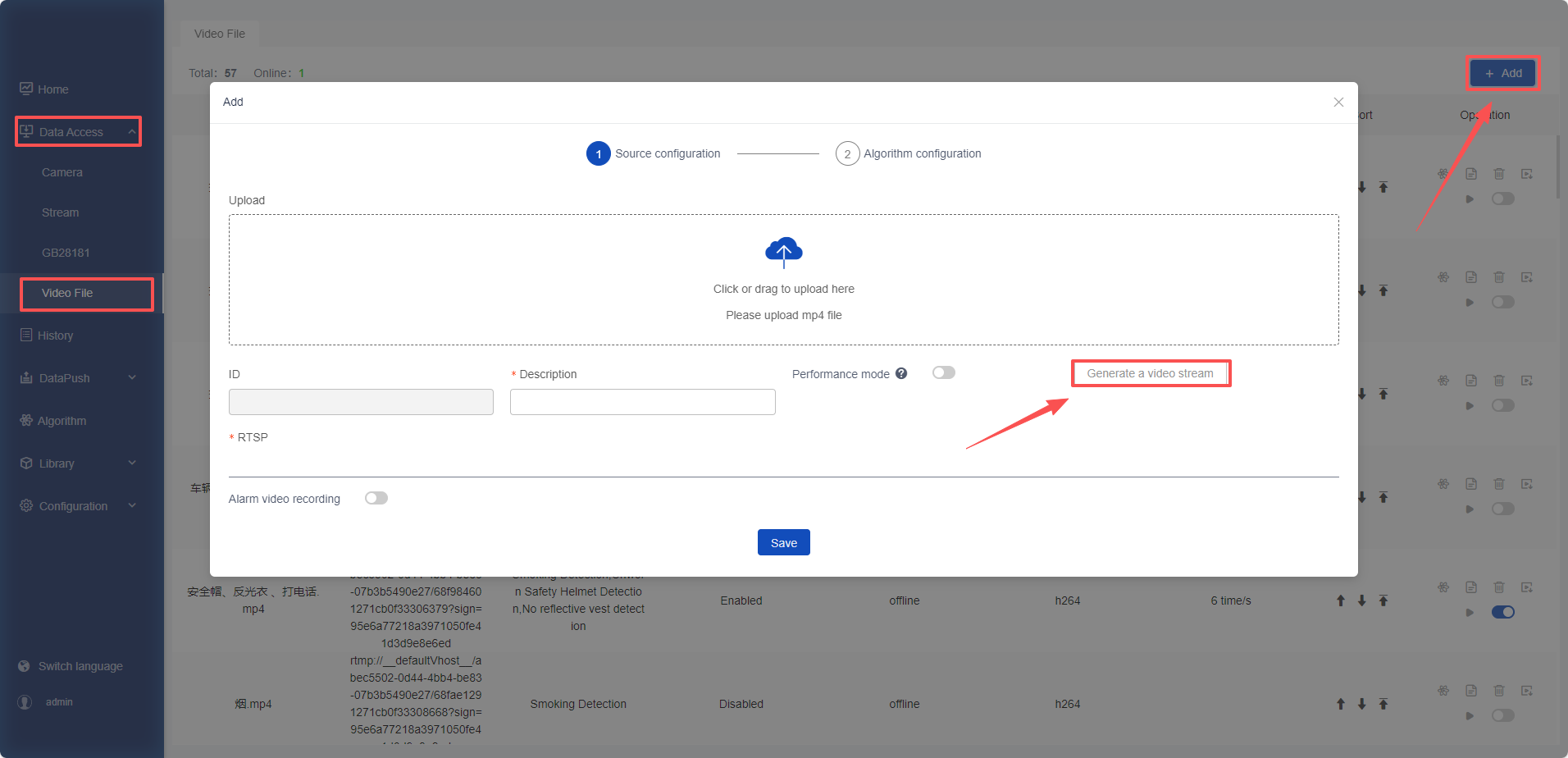
Task: Toggle off the enabled row switch
Action: coord(1502,612)
